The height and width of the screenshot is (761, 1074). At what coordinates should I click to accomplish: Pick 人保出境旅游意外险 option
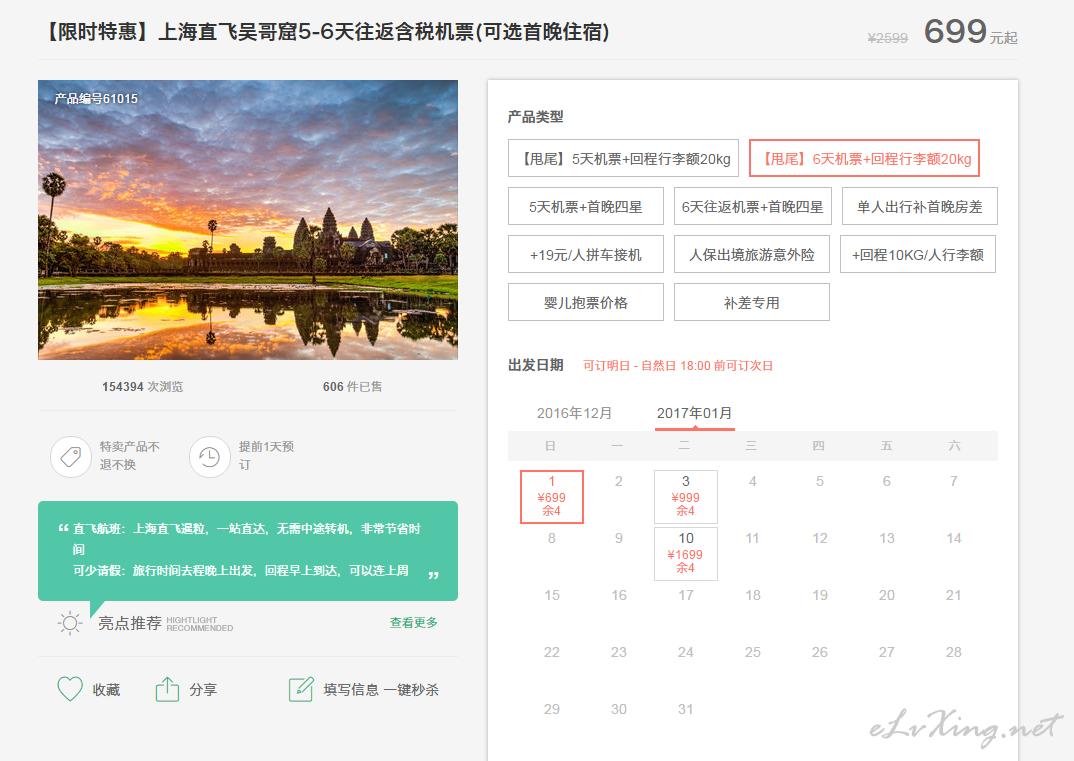point(752,254)
